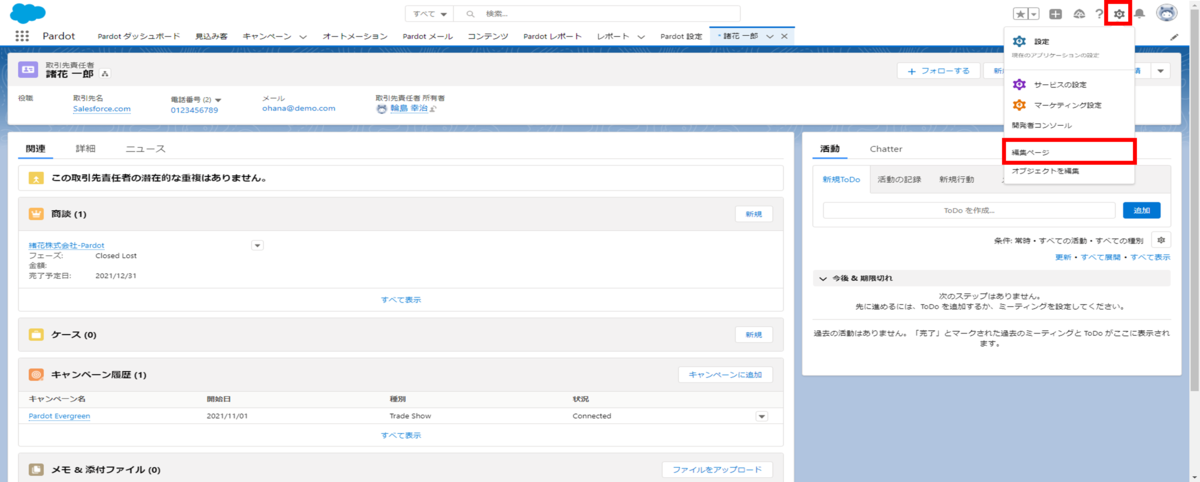The width and height of the screenshot is (1200, 482).
Task: Open the App Launcher grid icon
Action: pyautogui.click(x=21, y=36)
